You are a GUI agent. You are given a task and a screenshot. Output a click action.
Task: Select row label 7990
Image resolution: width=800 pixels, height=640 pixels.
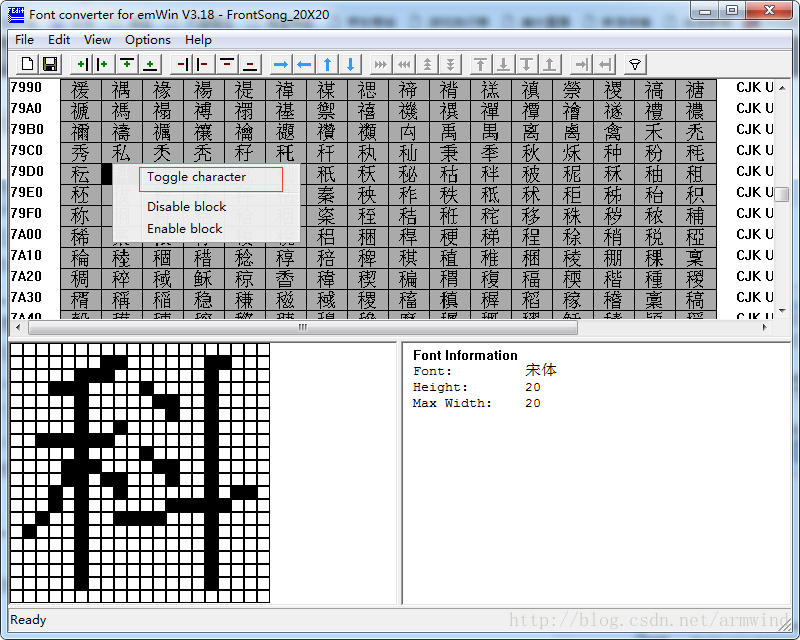tap(26, 87)
